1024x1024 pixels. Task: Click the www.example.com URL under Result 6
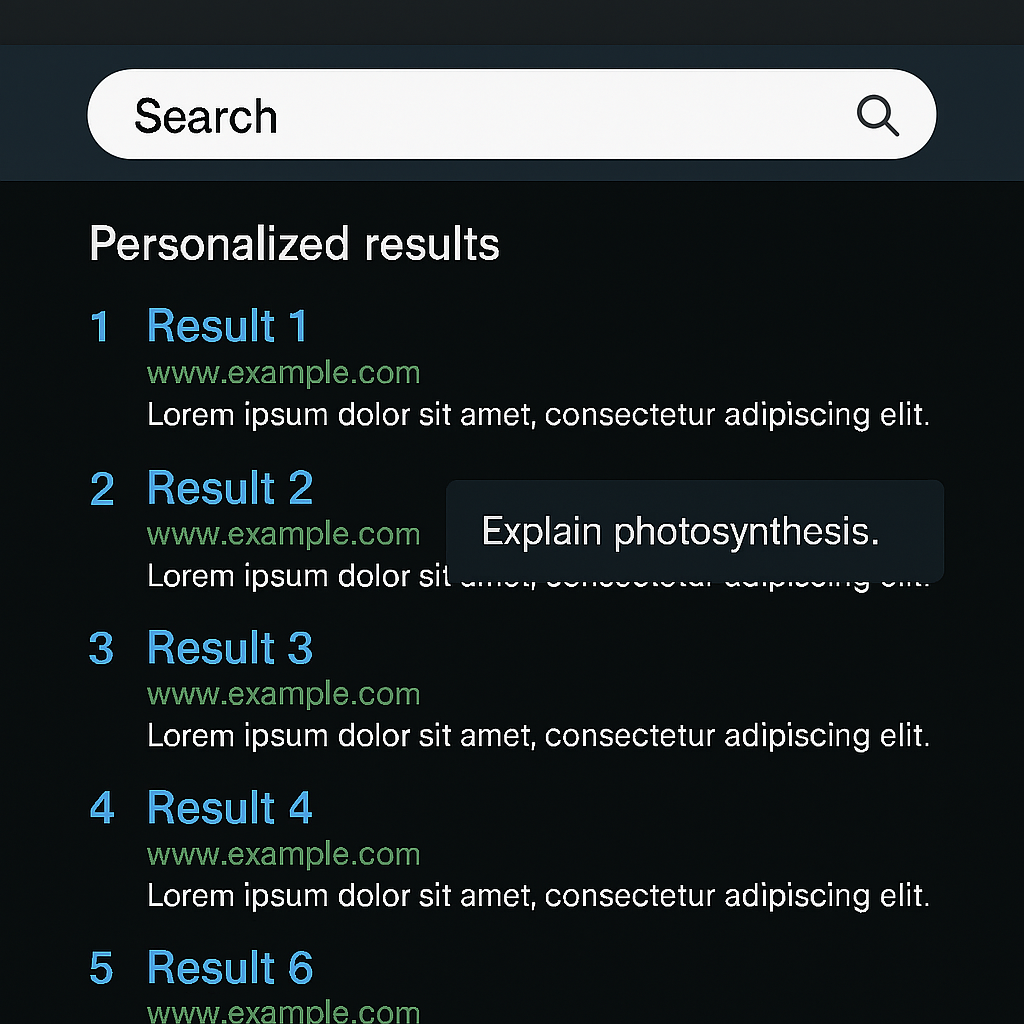[x=283, y=1010]
